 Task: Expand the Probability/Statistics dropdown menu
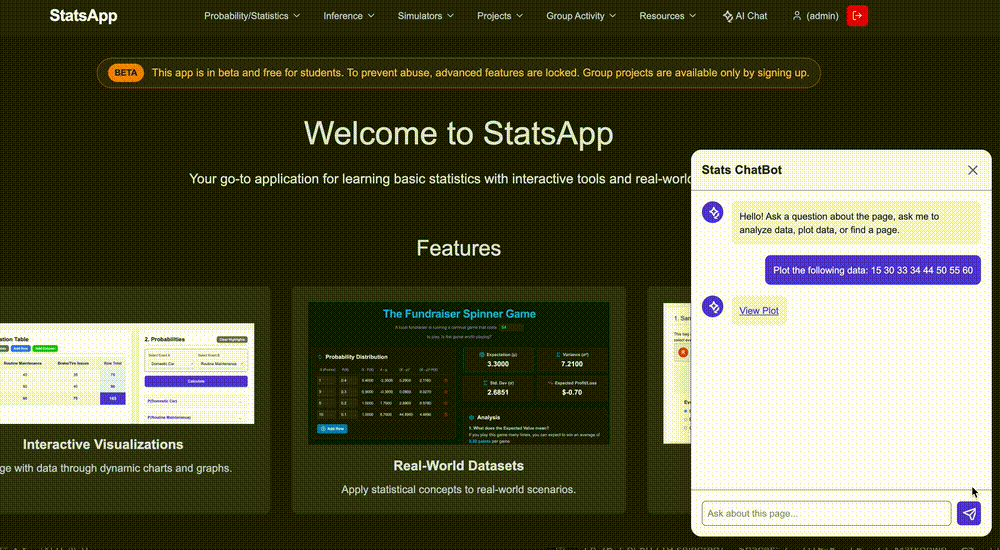pyautogui.click(x=254, y=16)
